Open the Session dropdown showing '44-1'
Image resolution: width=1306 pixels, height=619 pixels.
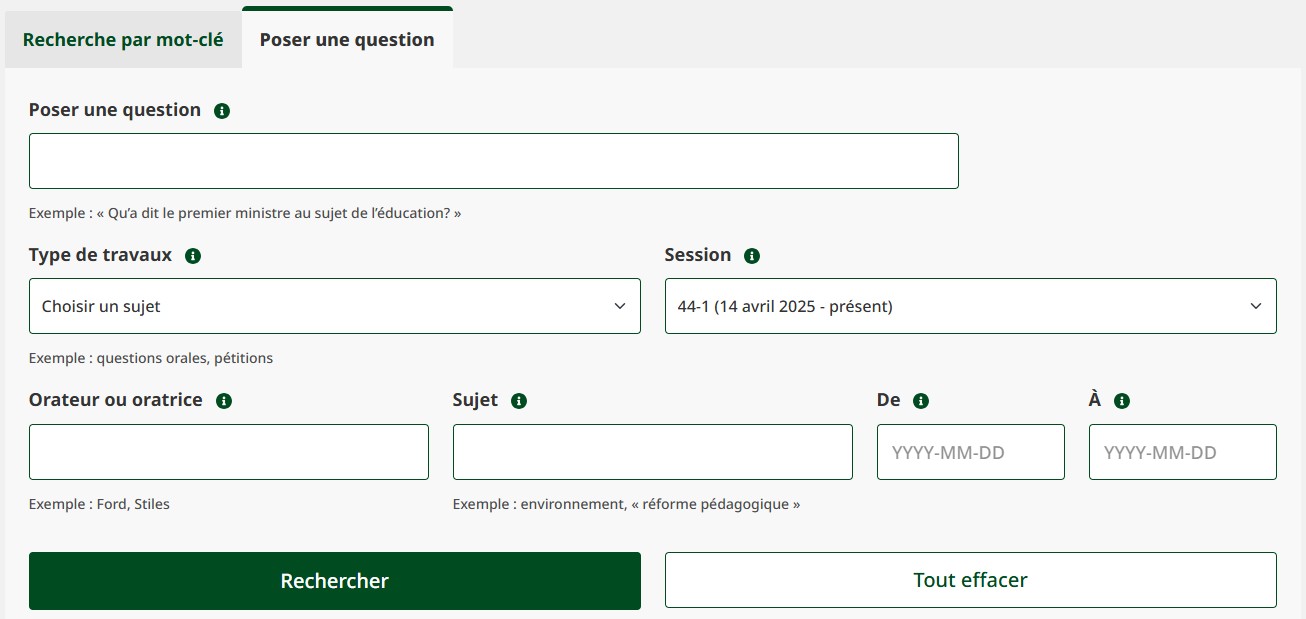(970, 306)
